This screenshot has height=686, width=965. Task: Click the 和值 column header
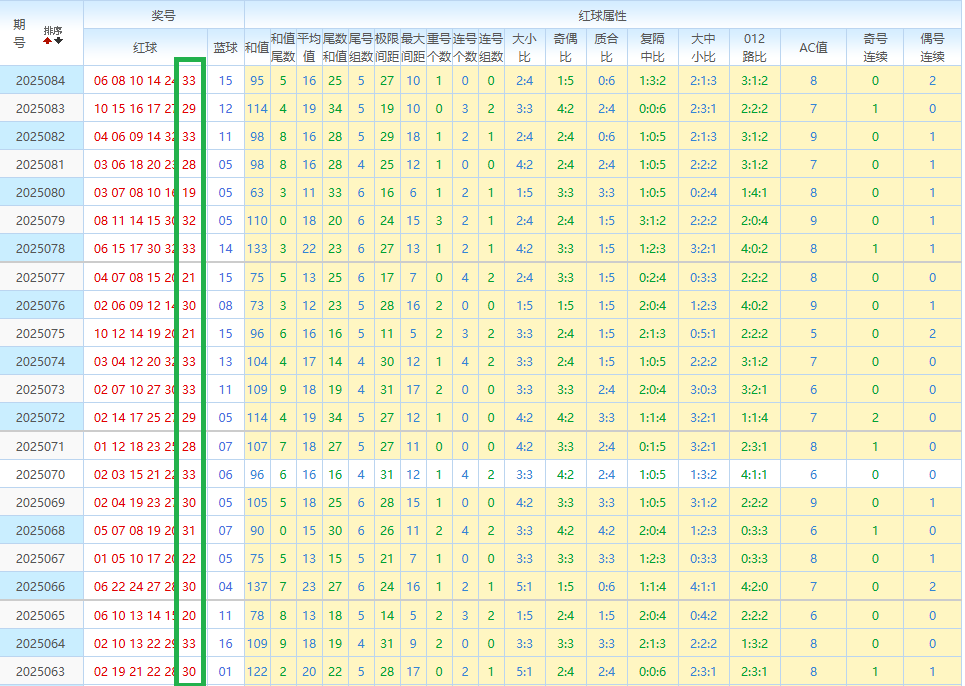coord(257,47)
